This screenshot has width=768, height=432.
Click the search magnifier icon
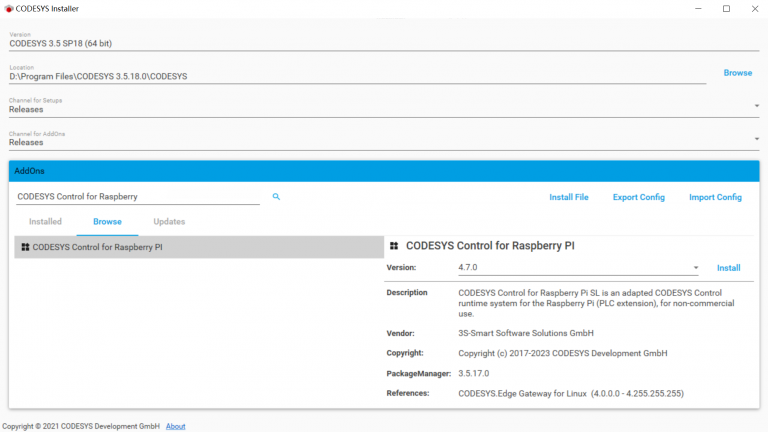pyautogui.click(x=276, y=197)
